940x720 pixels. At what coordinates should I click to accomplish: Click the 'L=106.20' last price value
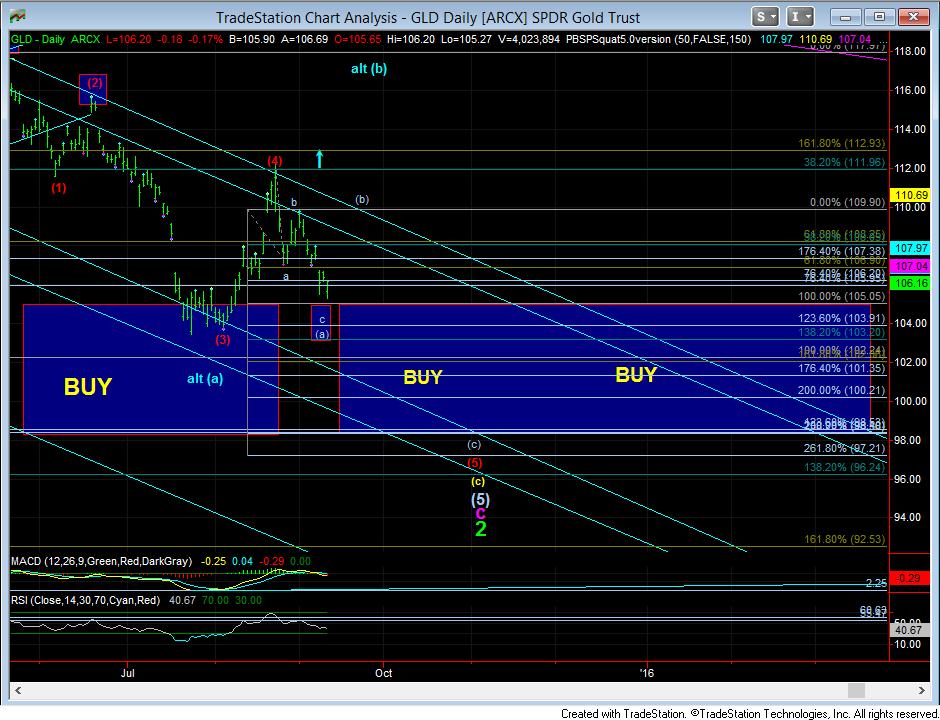(128, 40)
